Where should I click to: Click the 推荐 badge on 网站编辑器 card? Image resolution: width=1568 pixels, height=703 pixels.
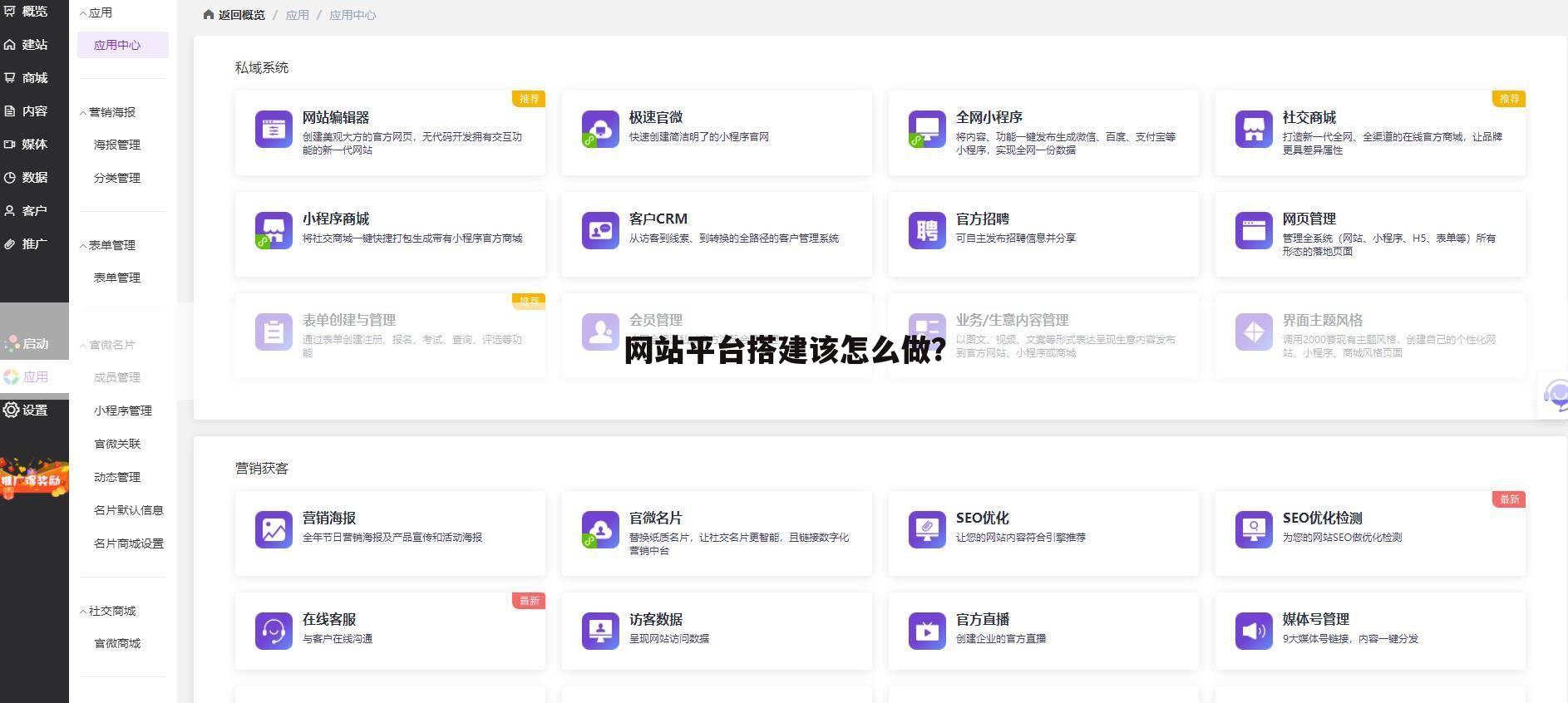tap(529, 99)
